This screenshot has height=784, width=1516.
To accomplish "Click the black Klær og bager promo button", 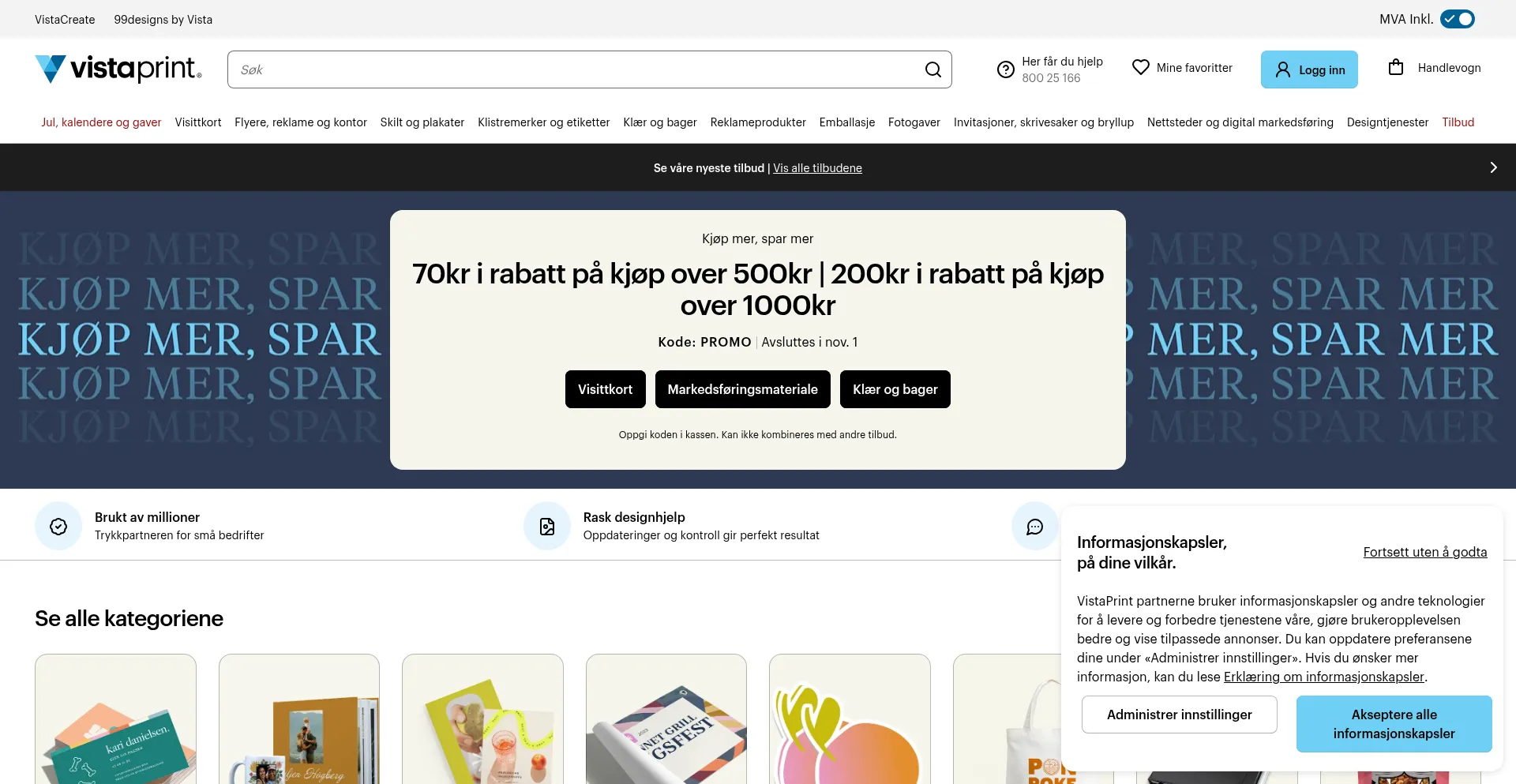I will [895, 389].
